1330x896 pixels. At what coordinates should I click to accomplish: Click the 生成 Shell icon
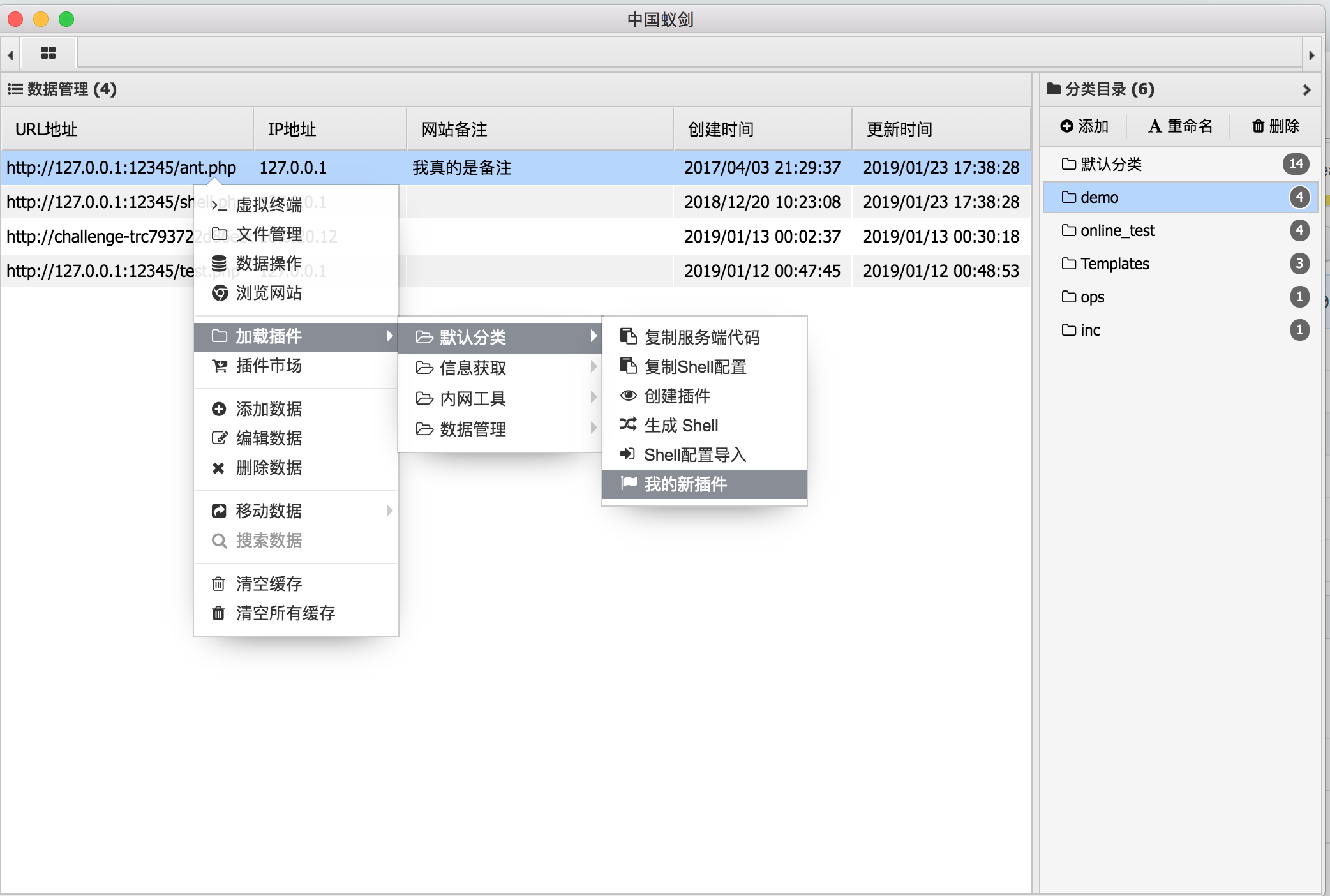(630, 426)
